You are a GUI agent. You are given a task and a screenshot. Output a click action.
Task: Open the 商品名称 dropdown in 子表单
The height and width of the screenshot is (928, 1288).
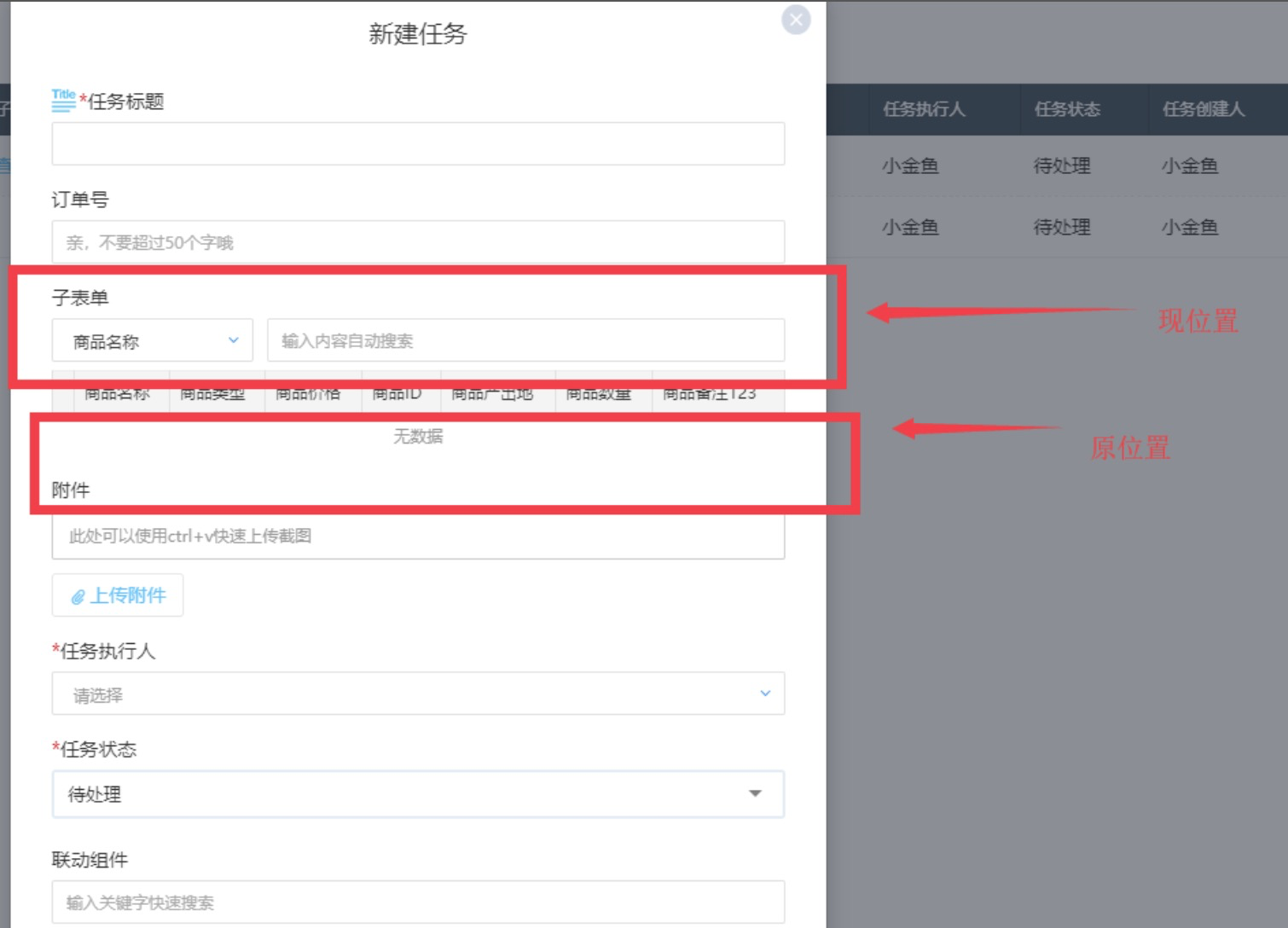(153, 341)
